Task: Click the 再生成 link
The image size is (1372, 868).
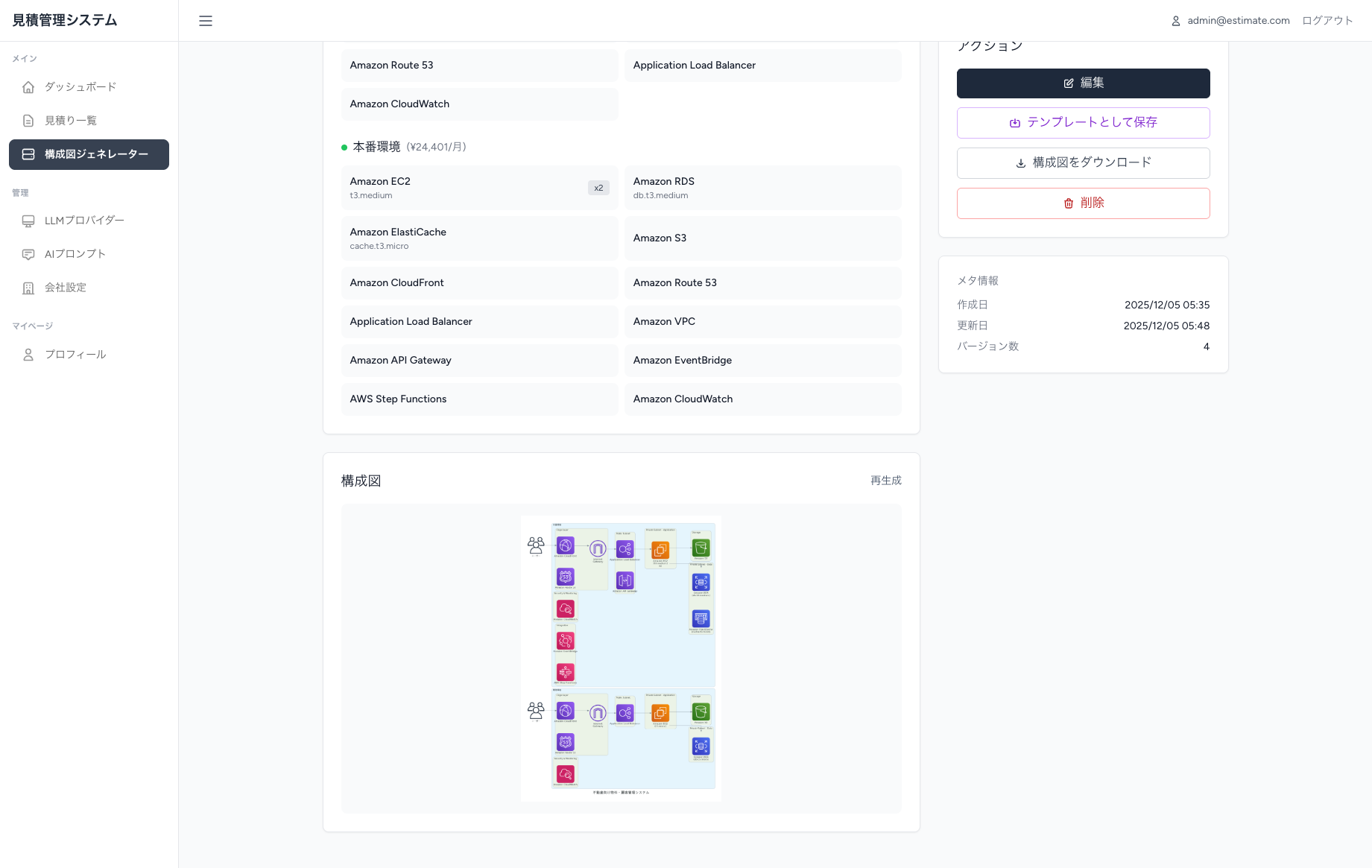Action: (885, 481)
